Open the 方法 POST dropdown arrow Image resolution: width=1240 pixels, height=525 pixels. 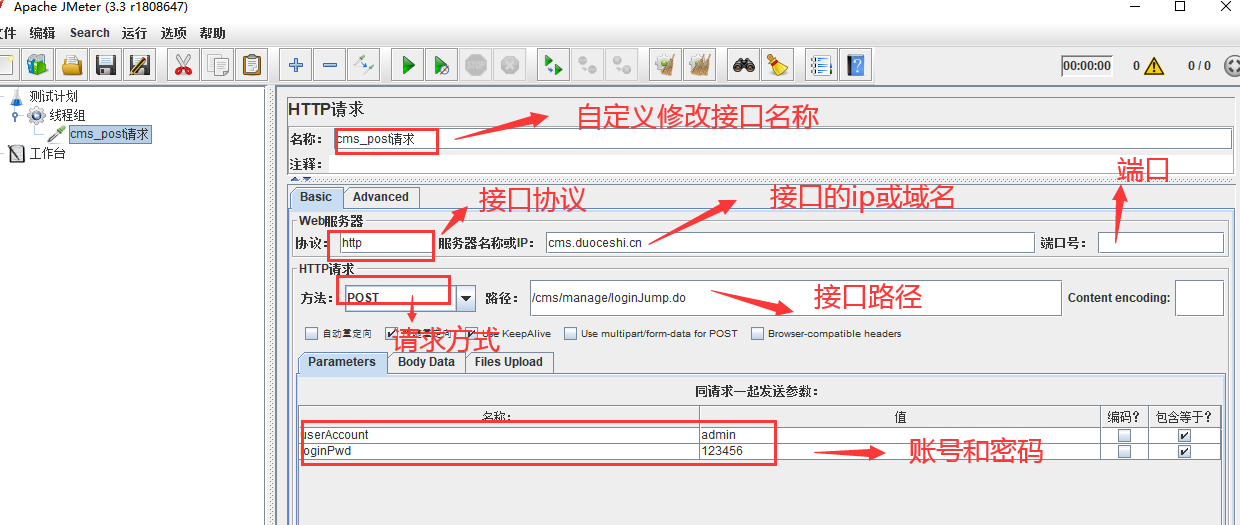pyautogui.click(x=465, y=297)
